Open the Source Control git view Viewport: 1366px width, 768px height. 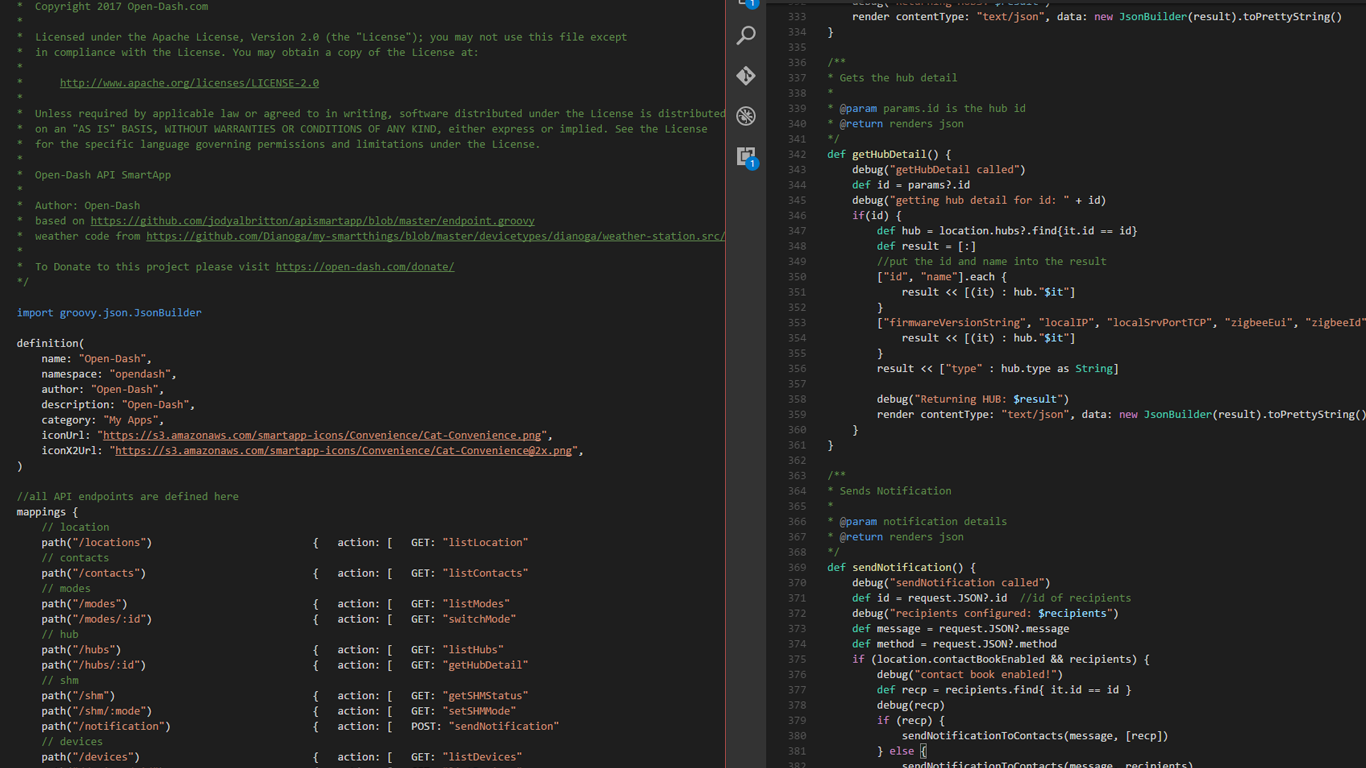746,76
